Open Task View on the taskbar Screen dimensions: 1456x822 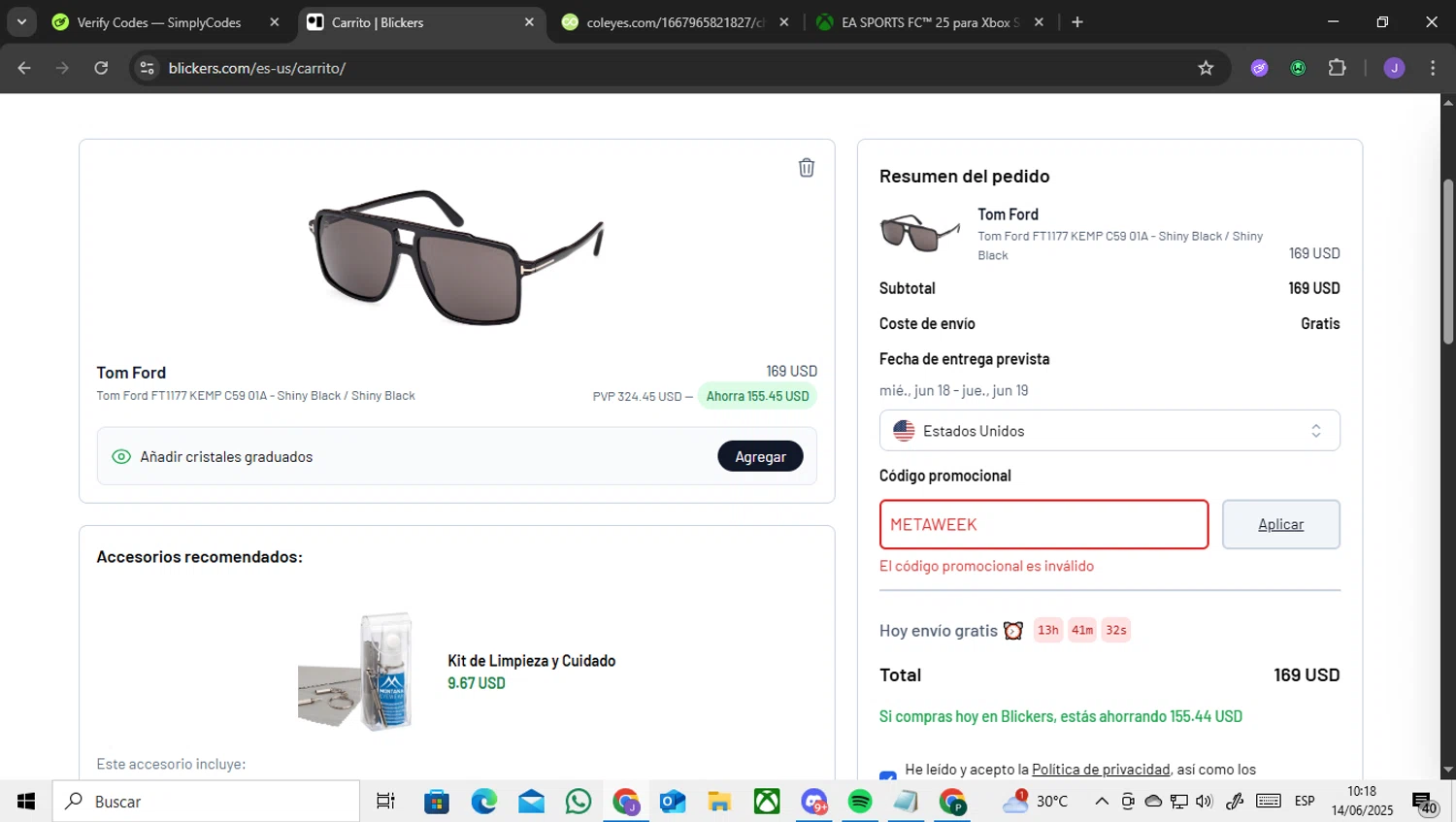tap(385, 802)
